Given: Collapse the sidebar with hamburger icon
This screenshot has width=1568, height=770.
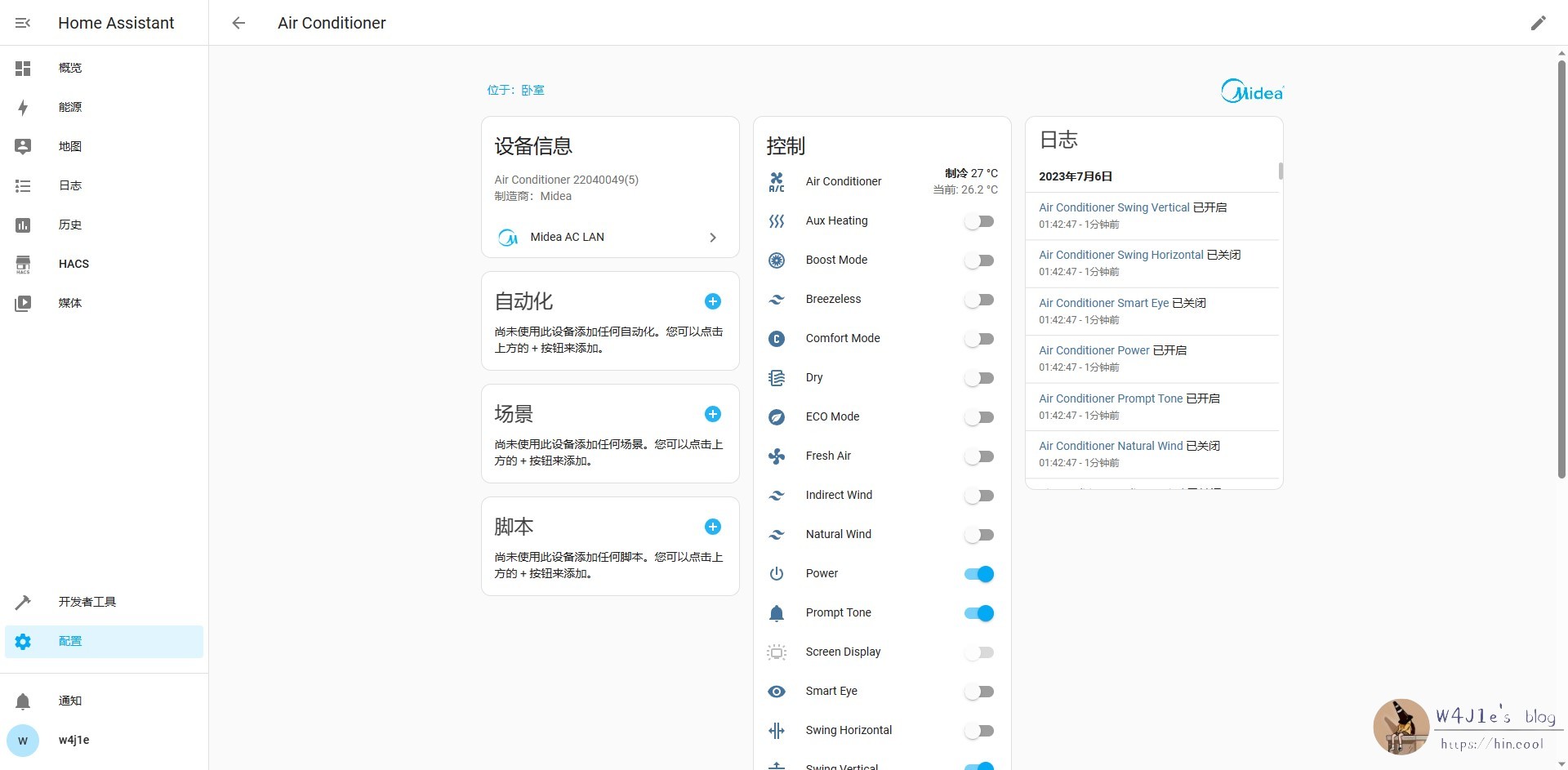Looking at the screenshot, I should coord(23,23).
